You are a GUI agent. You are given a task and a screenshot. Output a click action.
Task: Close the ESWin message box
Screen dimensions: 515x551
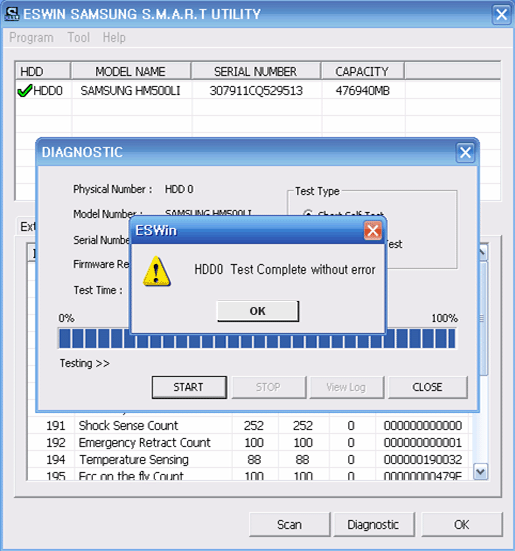tap(373, 231)
